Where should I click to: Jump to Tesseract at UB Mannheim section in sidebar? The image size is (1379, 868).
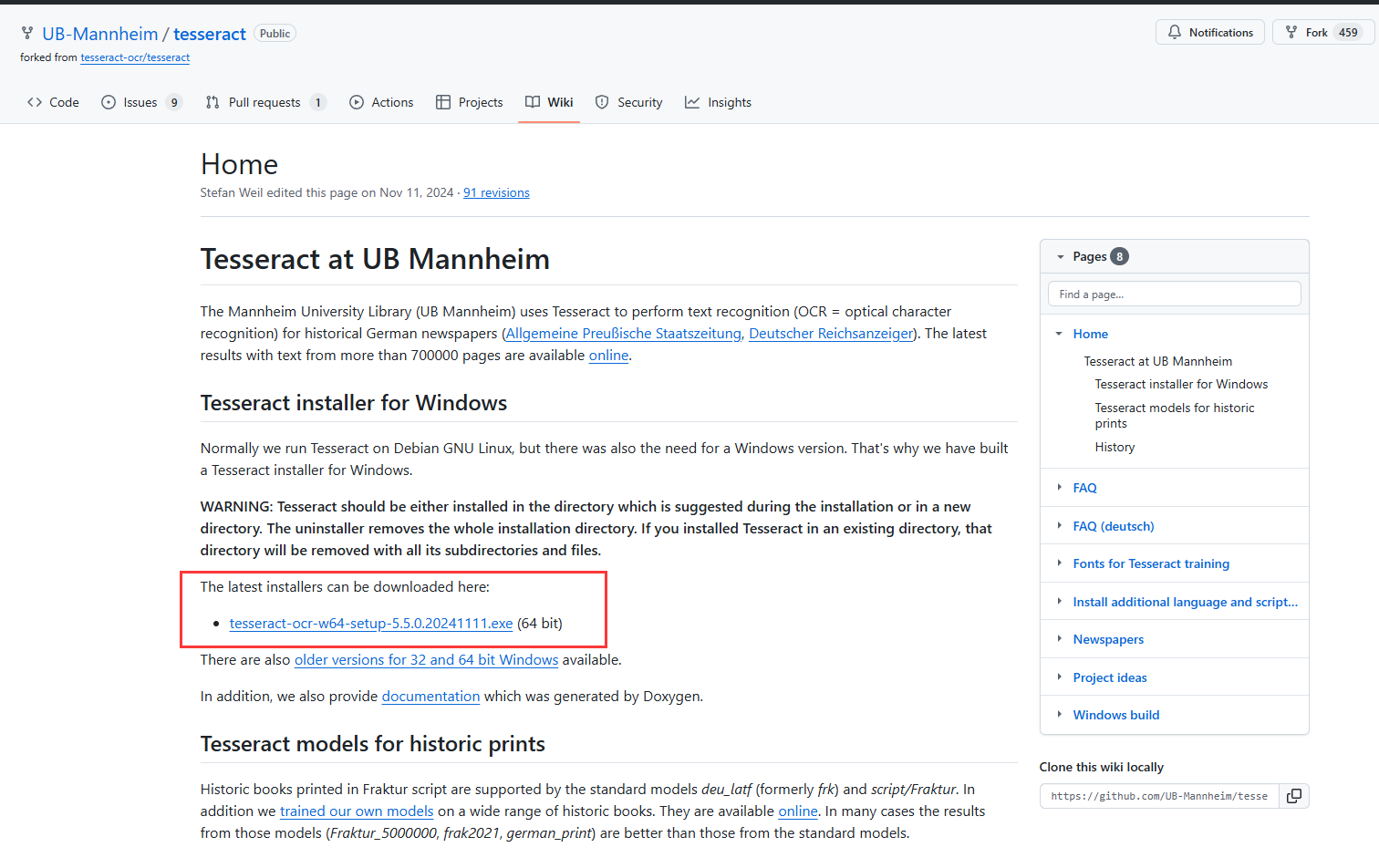[1157, 362]
